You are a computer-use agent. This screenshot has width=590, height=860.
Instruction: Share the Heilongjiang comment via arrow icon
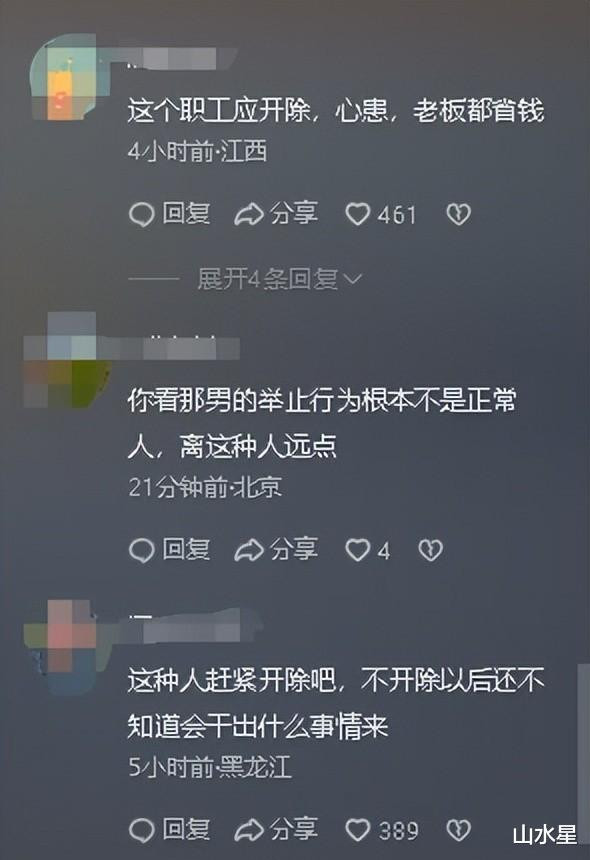coord(249,830)
